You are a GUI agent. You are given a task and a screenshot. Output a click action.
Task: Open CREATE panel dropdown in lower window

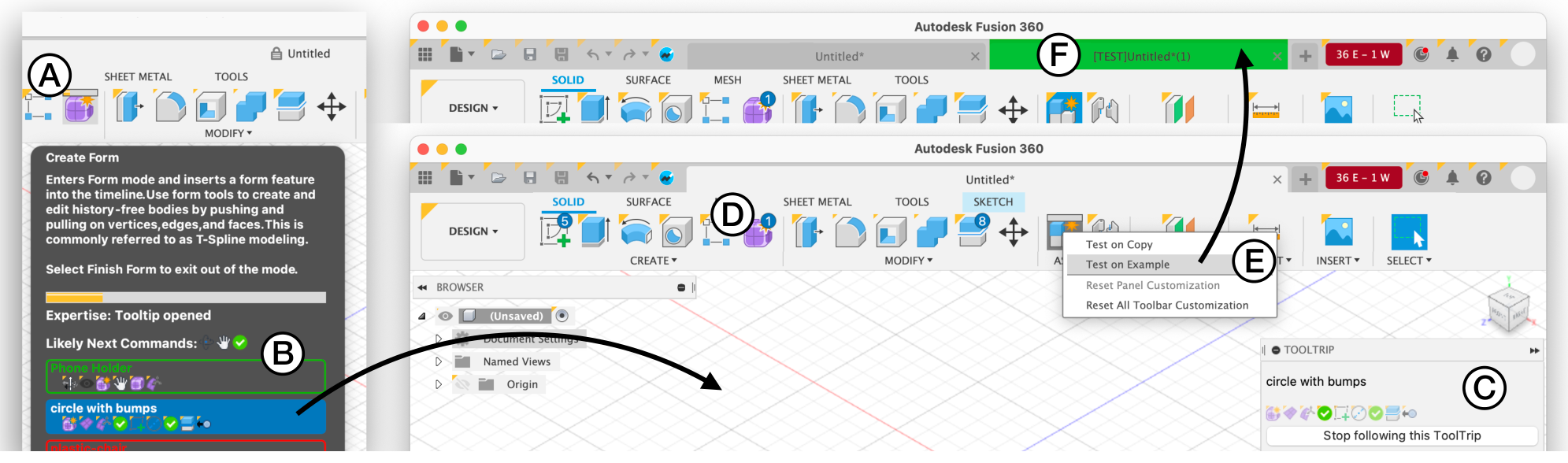654,261
